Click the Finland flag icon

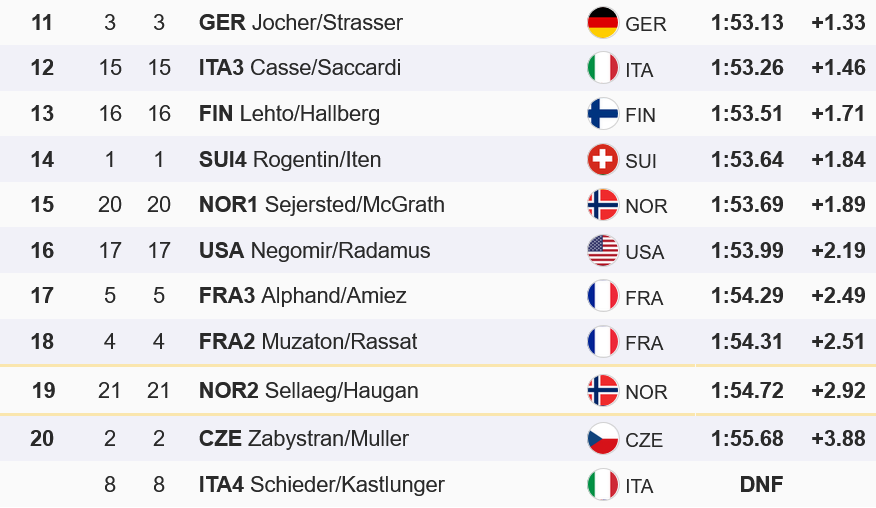(x=602, y=114)
